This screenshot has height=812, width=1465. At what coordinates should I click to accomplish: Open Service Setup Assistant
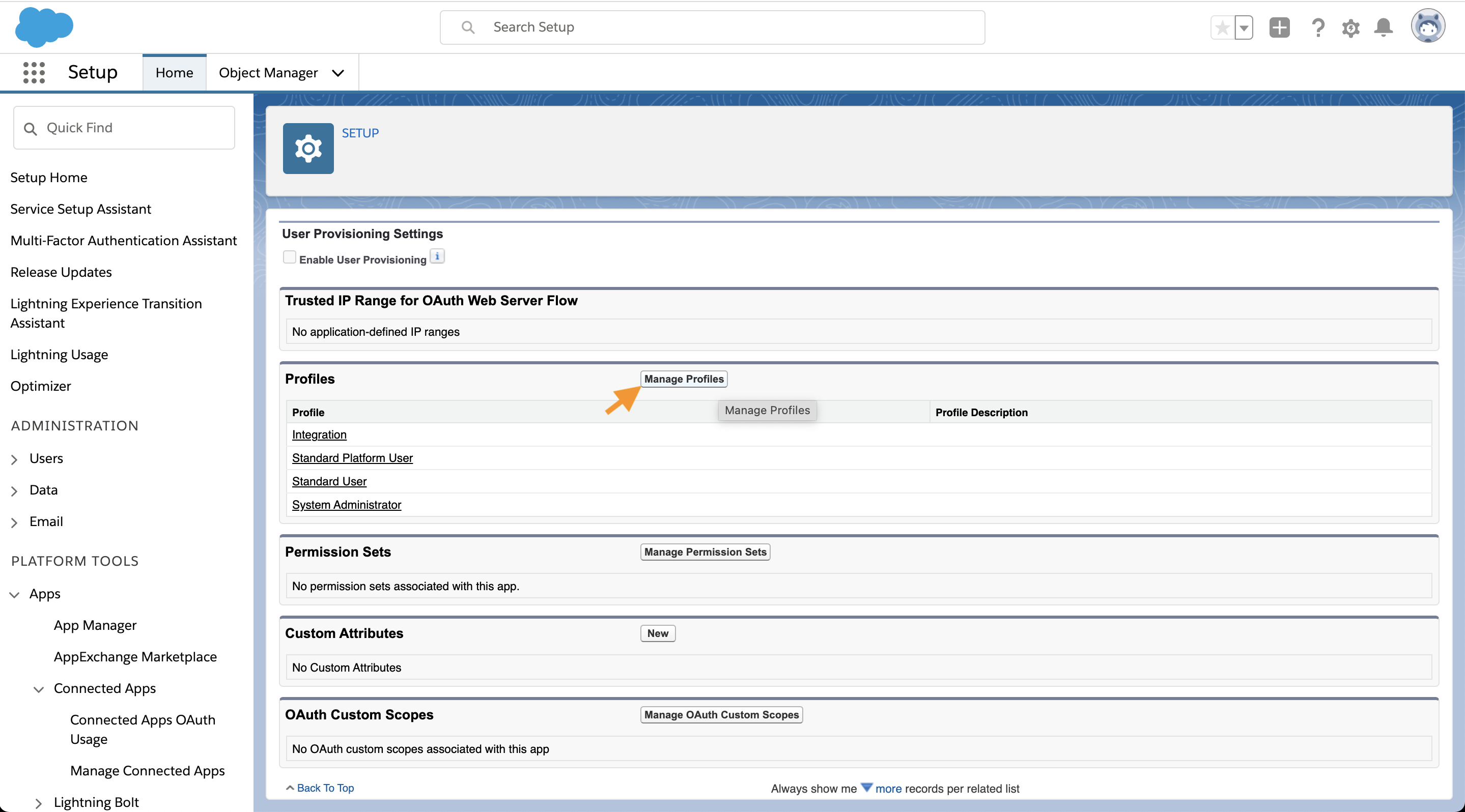(x=81, y=209)
